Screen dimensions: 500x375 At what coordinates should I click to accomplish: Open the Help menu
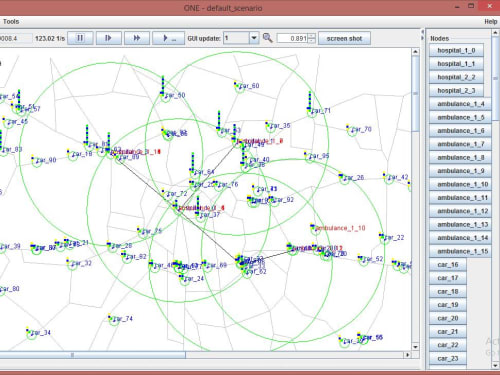click(x=491, y=21)
